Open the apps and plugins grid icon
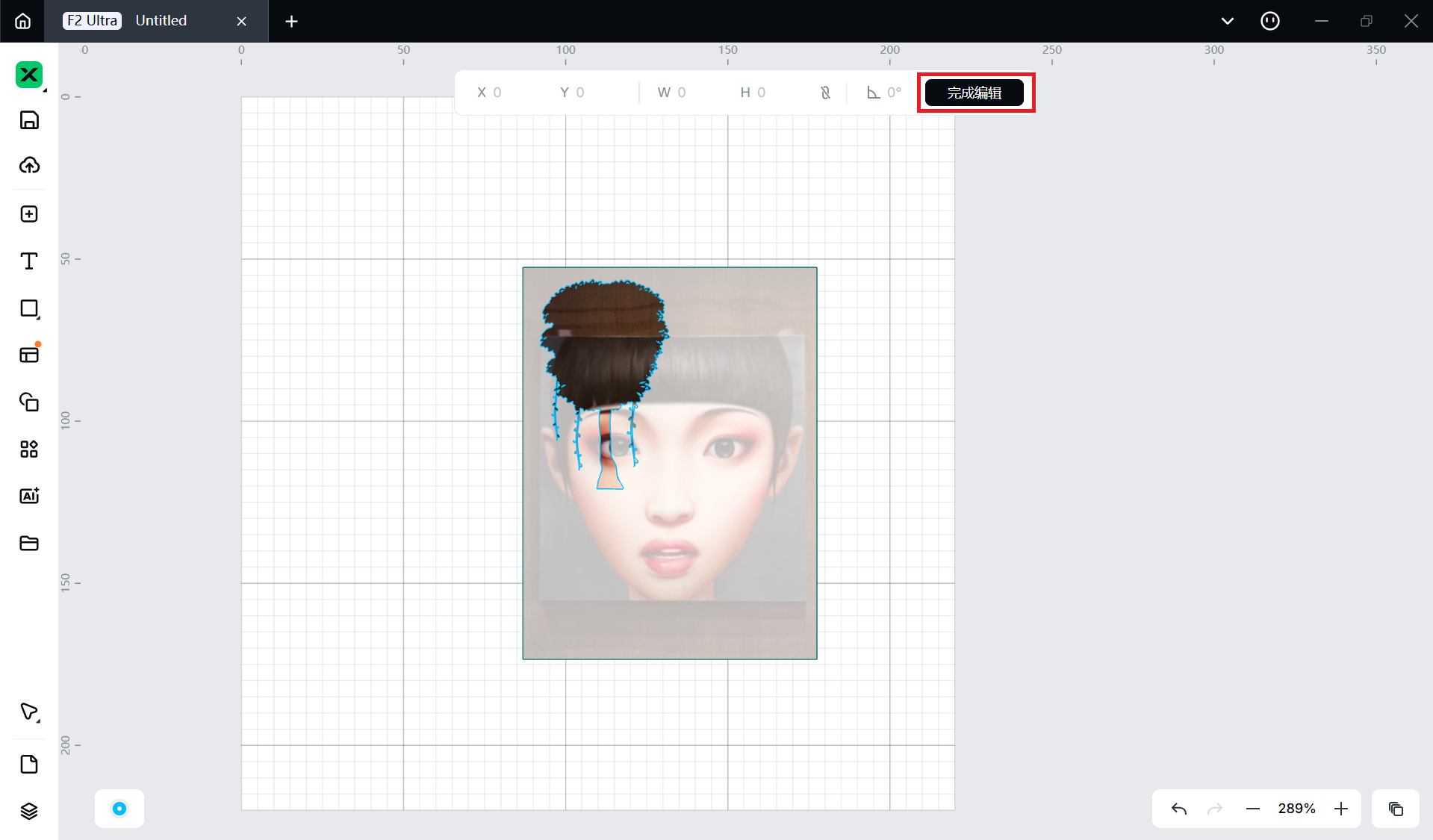 (x=29, y=449)
